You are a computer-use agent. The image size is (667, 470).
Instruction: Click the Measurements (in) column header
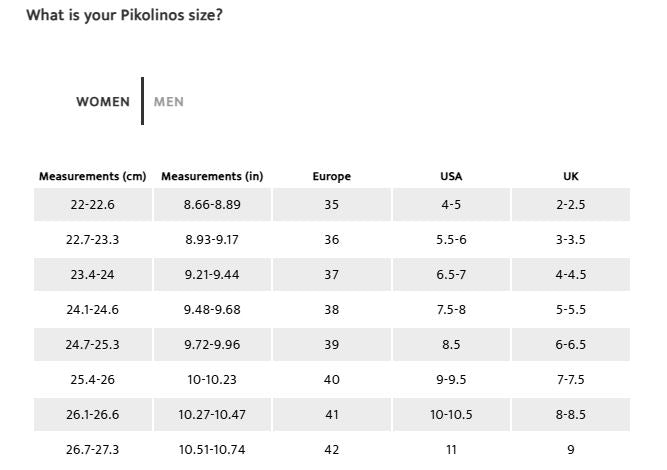(212, 177)
